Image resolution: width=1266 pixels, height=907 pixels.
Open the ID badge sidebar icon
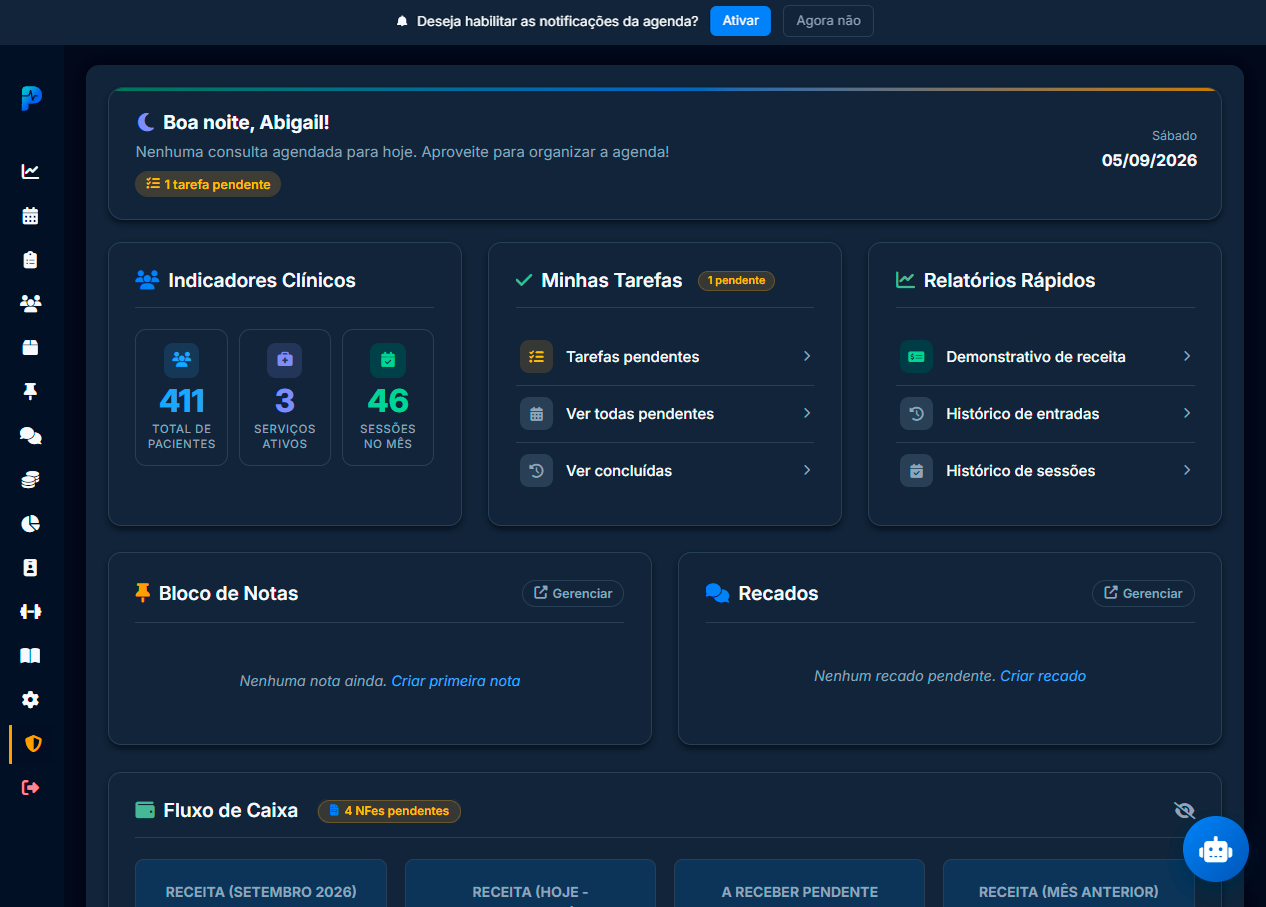(31, 567)
